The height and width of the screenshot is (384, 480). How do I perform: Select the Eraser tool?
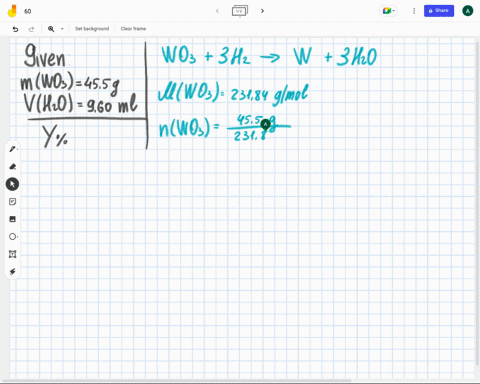(x=12, y=166)
